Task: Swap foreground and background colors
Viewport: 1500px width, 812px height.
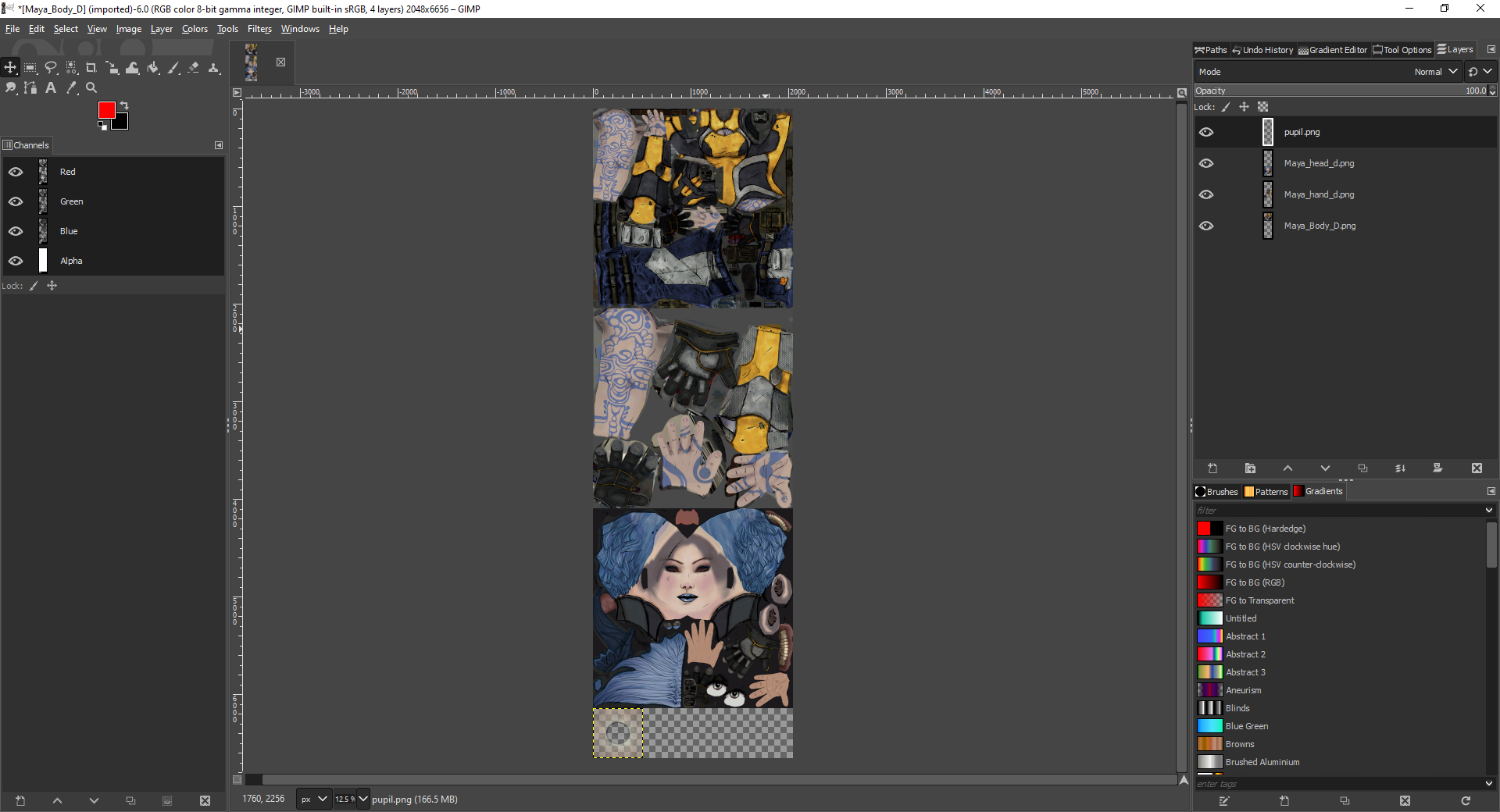Action: (124, 105)
